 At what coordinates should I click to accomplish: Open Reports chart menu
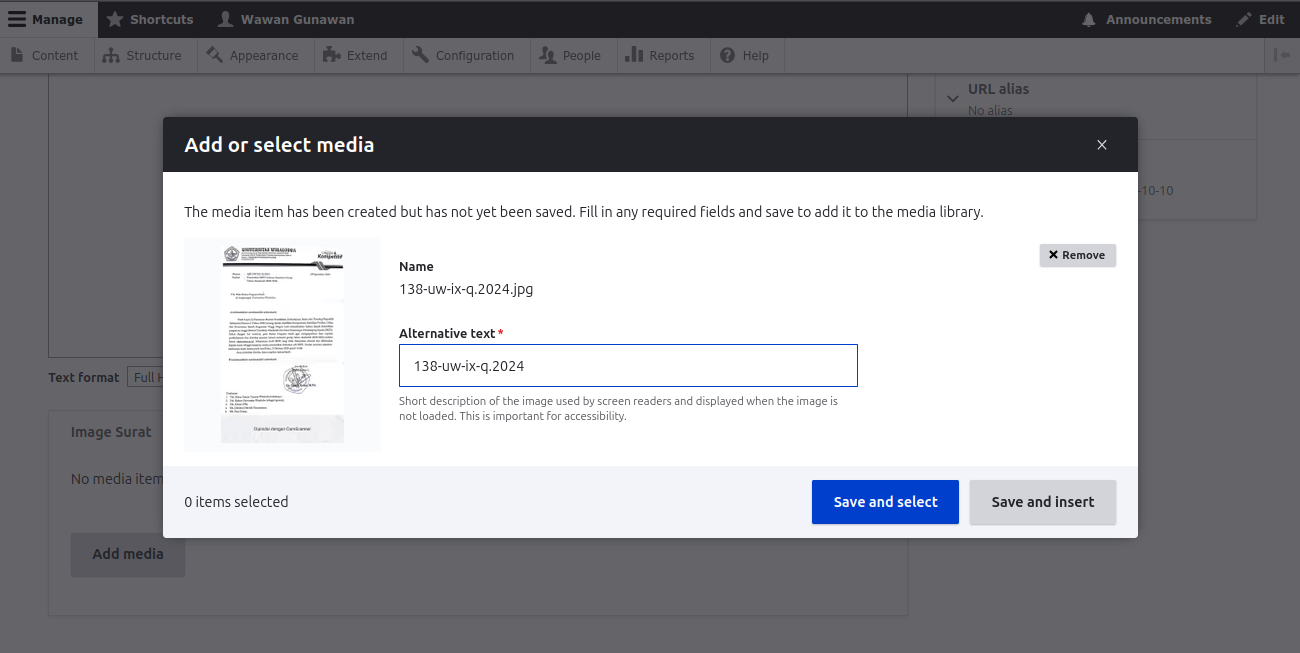click(x=661, y=55)
